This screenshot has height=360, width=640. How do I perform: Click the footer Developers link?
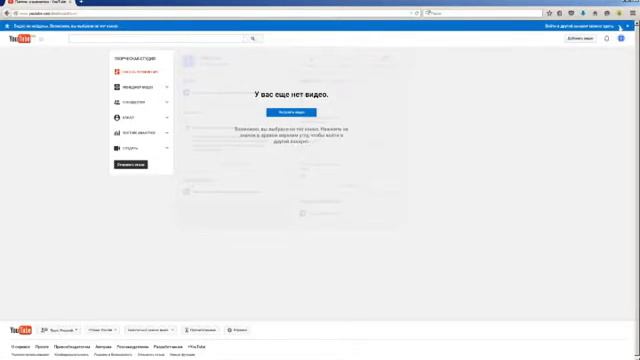(168, 347)
